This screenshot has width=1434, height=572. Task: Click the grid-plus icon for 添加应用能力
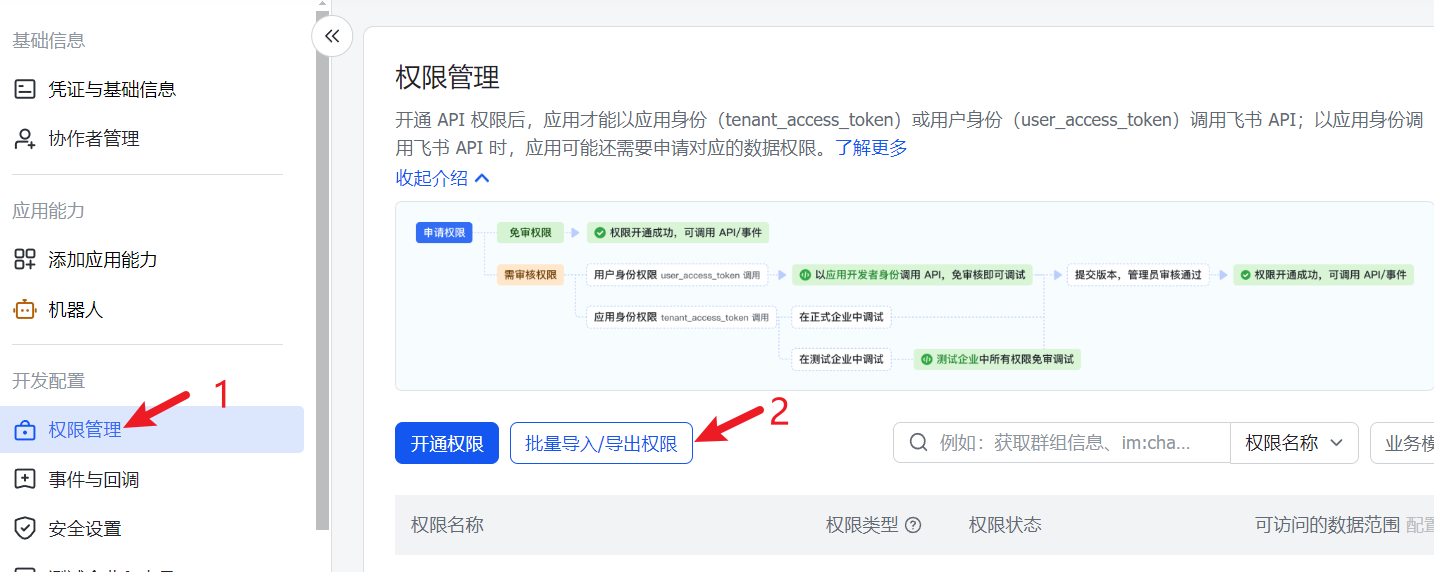[25, 260]
